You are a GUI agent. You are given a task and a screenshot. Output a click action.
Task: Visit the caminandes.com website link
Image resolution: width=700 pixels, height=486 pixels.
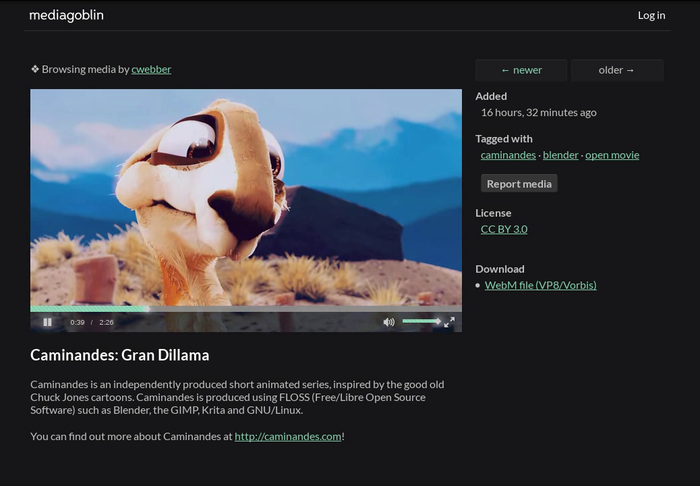[x=288, y=436]
